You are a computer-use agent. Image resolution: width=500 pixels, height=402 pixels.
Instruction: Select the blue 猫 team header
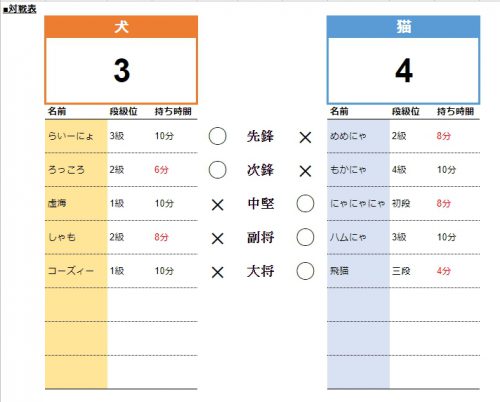[x=403, y=27]
